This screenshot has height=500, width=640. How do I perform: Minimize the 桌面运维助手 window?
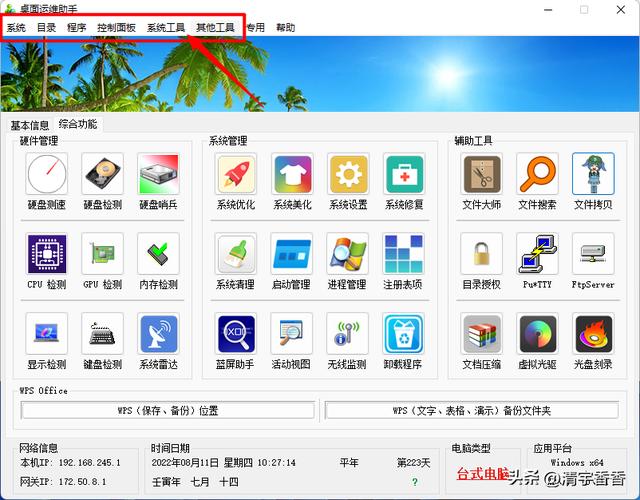pyautogui.click(x=548, y=10)
